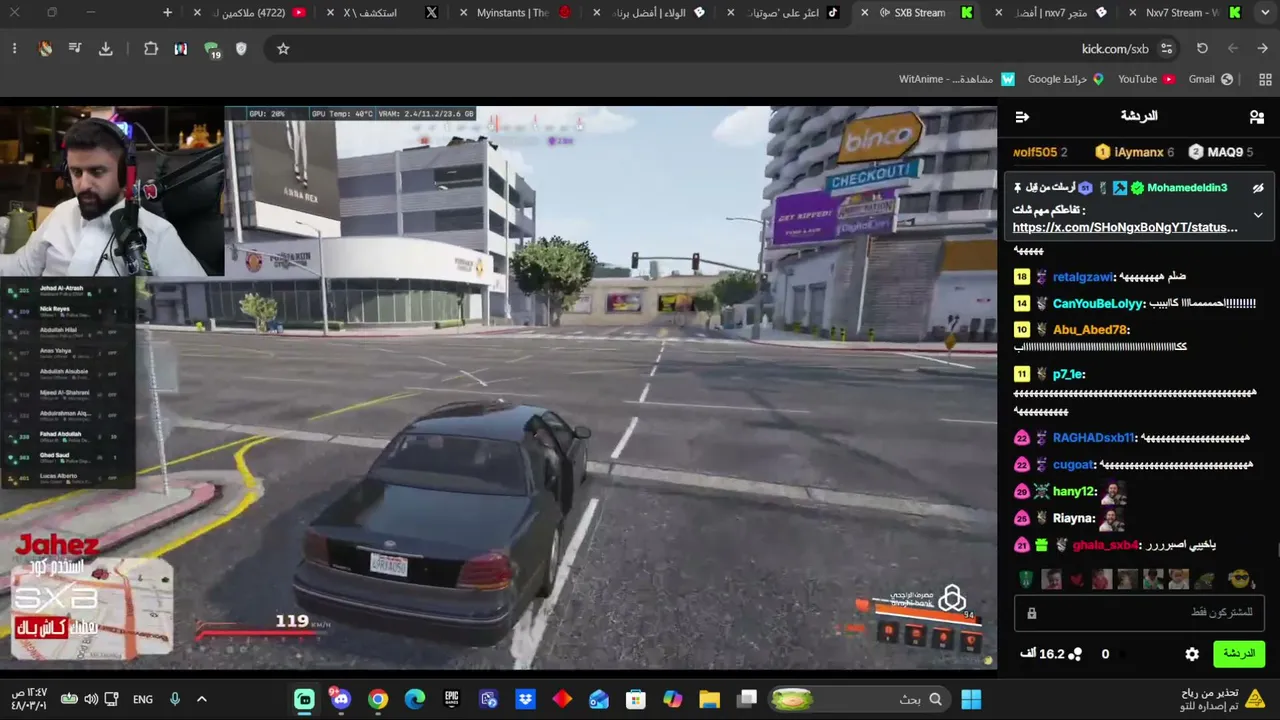
Task: Open CanYouBeLolyy's profile from chat
Action: point(1097,303)
